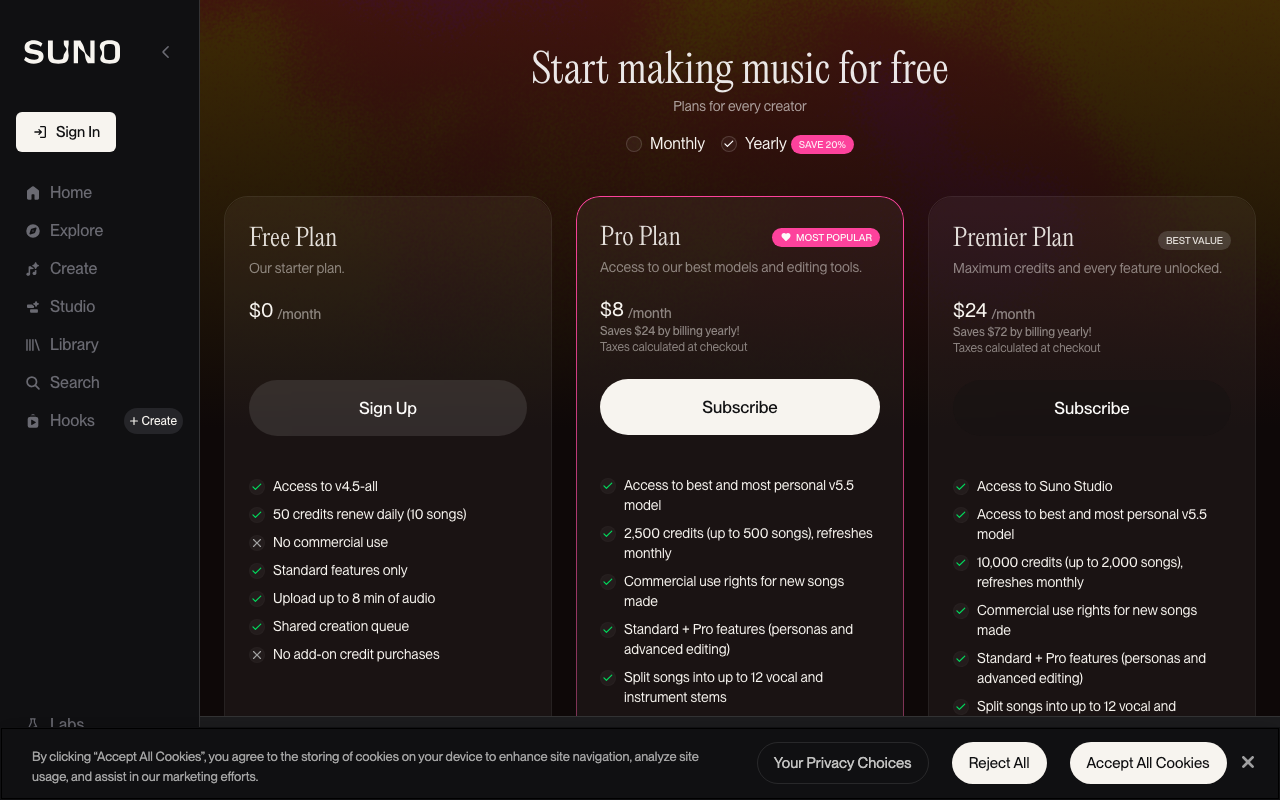1280x800 pixels.
Task: Go to Suno Studio
Action: pos(71,306)
